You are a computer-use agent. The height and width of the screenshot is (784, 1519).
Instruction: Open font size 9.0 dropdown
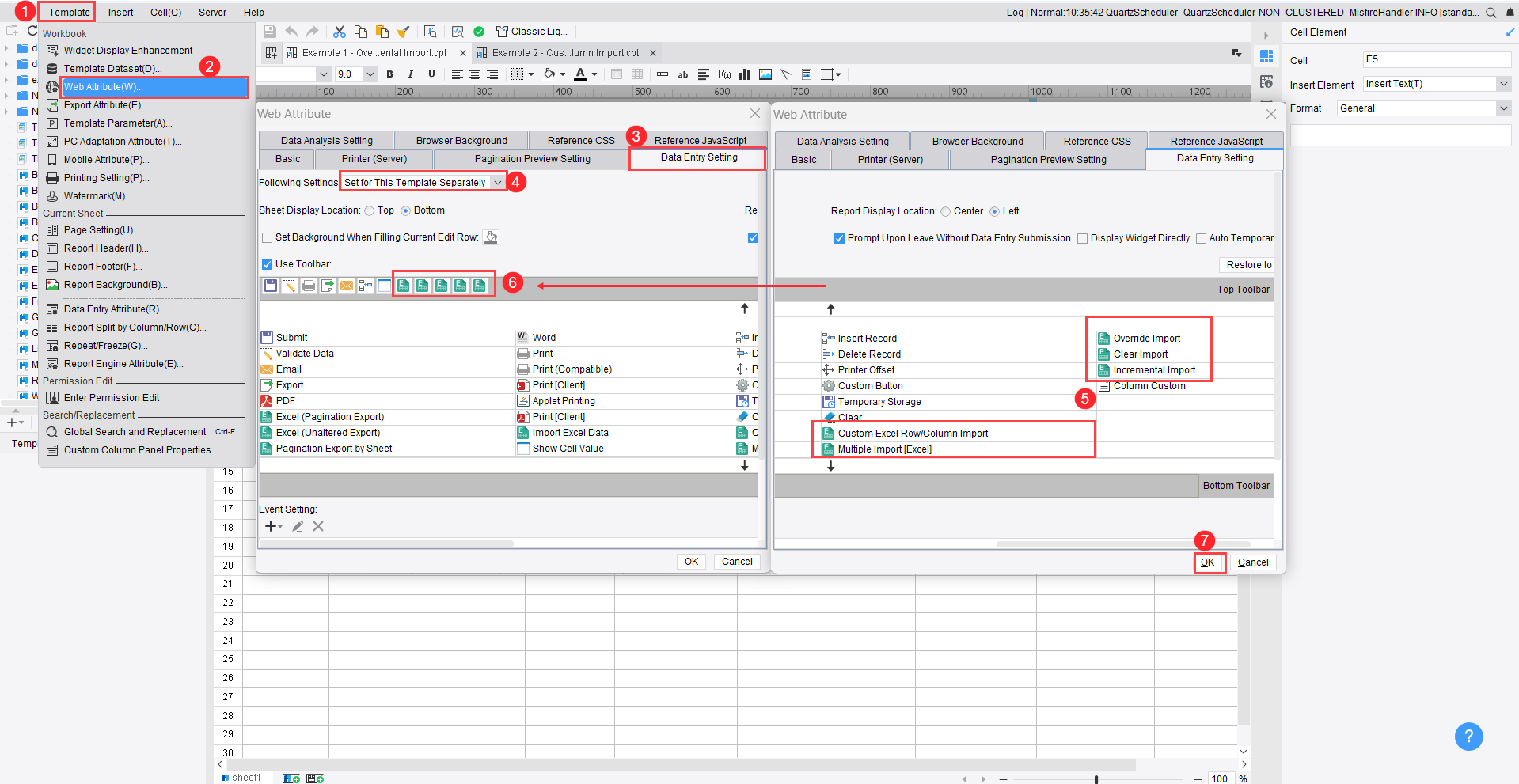pos(370,74)
